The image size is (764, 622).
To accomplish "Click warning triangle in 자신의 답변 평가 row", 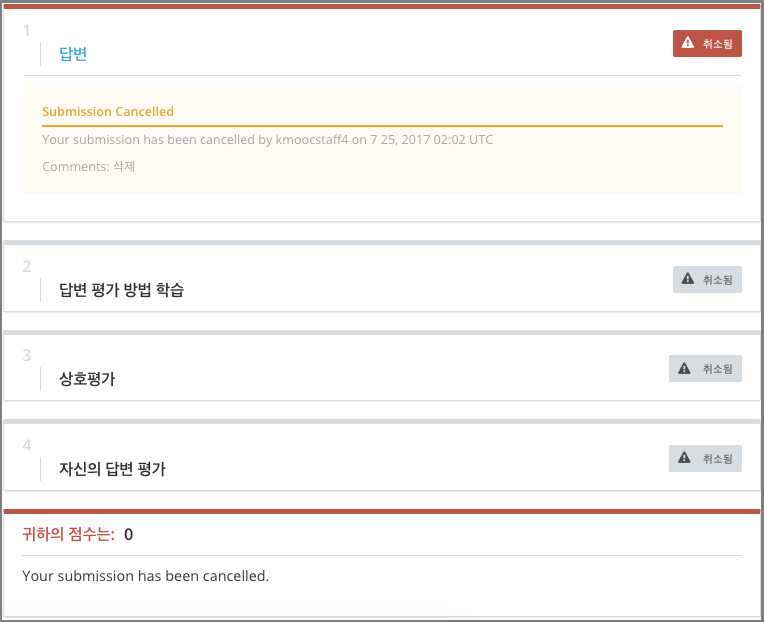I will coord(684,458).
